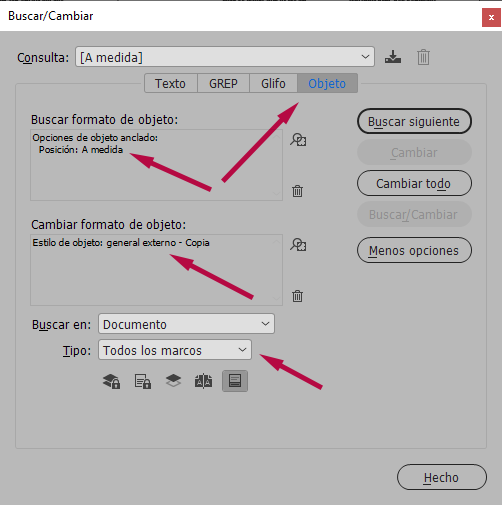Click the Cambiar todo button
The image size is (502, 505).
coord(414,183)
